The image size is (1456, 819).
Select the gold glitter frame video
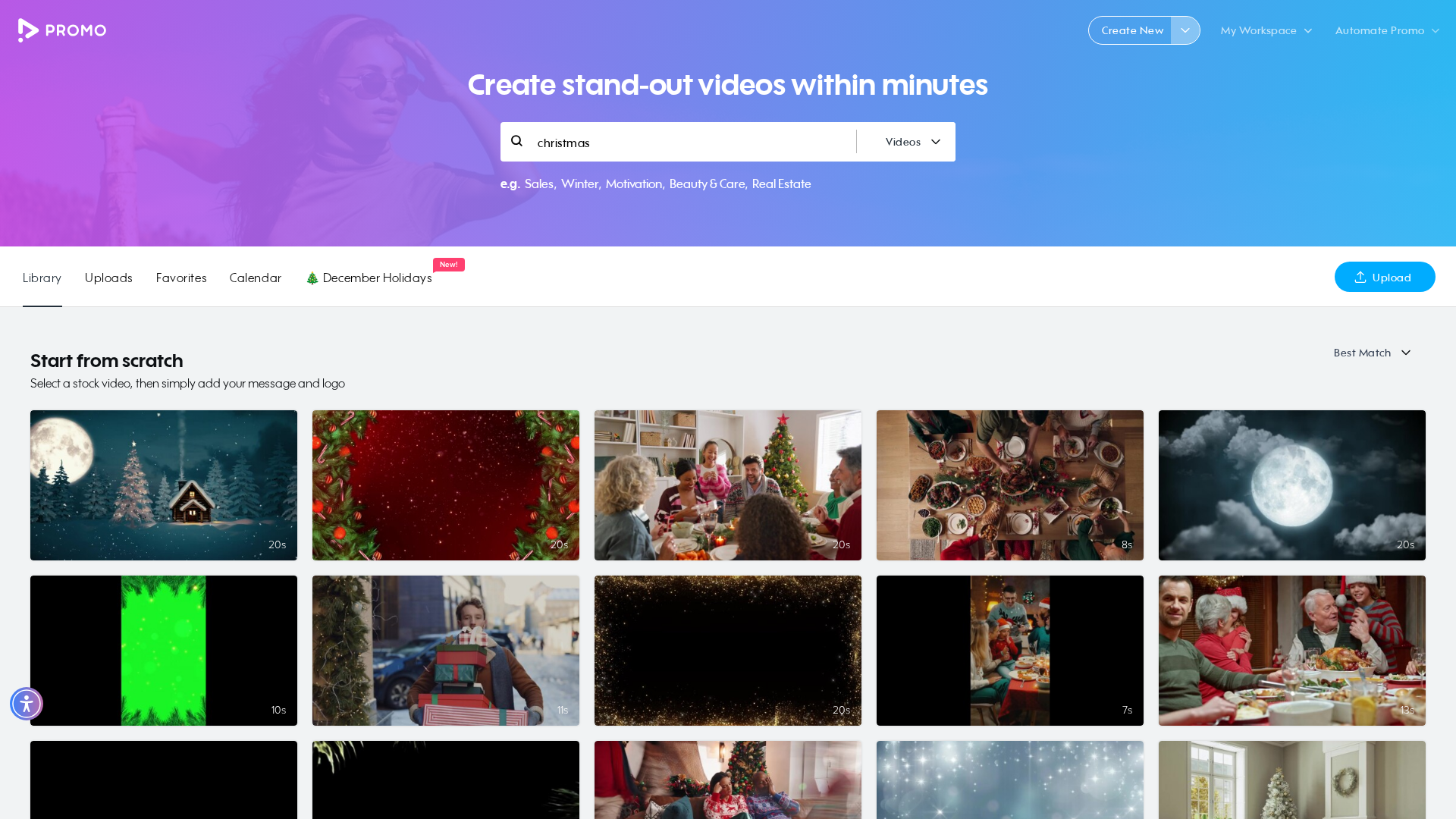728,651
